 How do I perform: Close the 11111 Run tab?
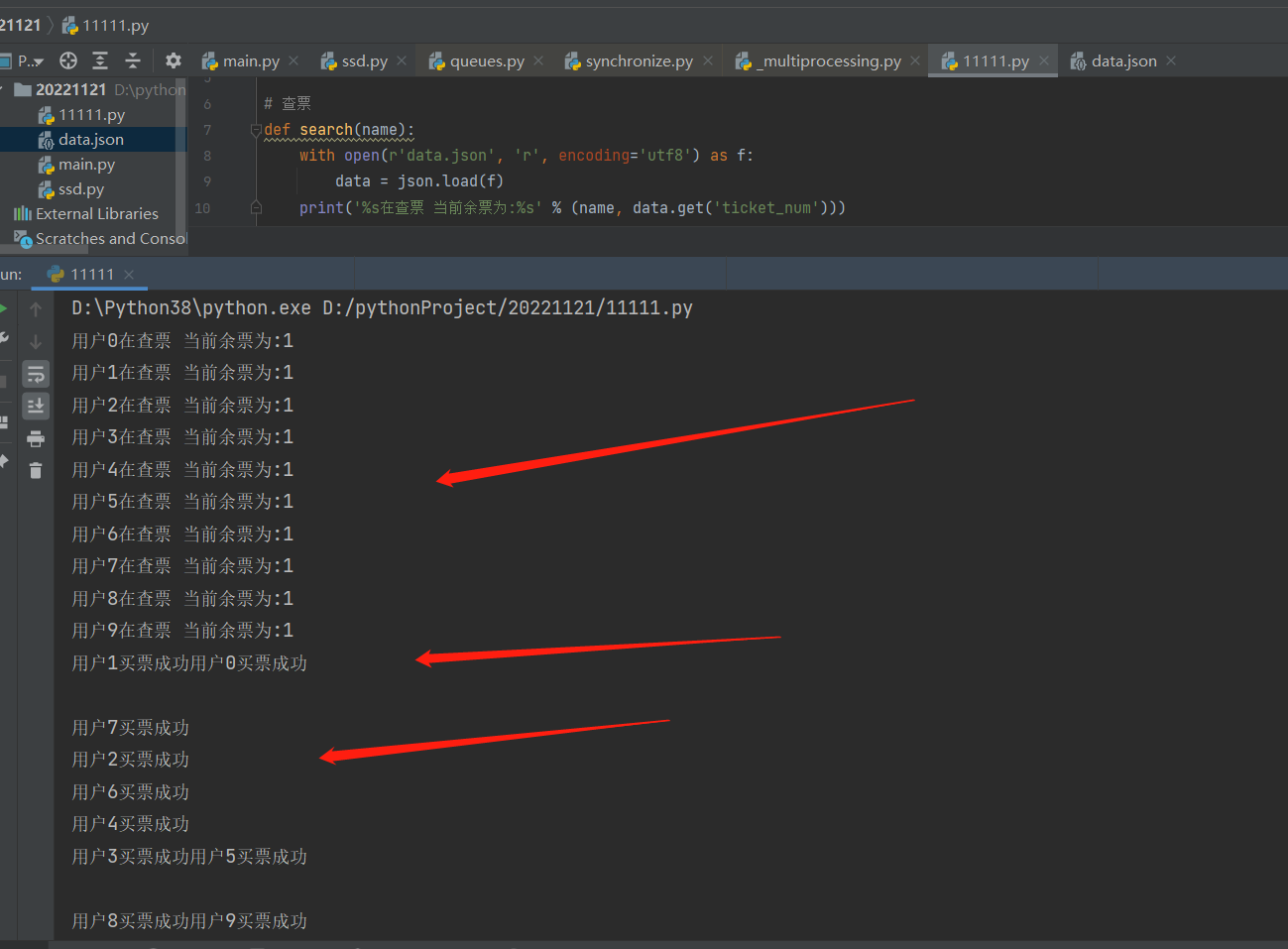click(129, 275)
